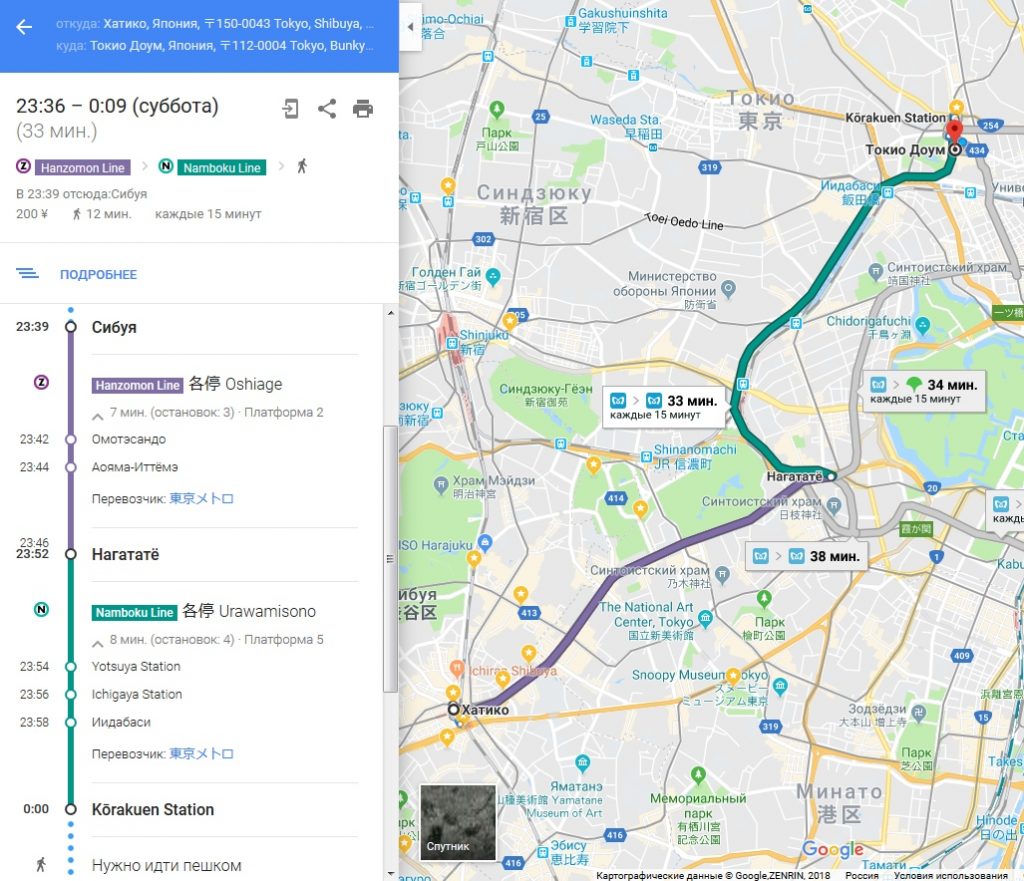The image size is (1024, 881).
Task: Click the red Токио Доум destination pin
Action: pyautogui.click(x=955, y=131)
